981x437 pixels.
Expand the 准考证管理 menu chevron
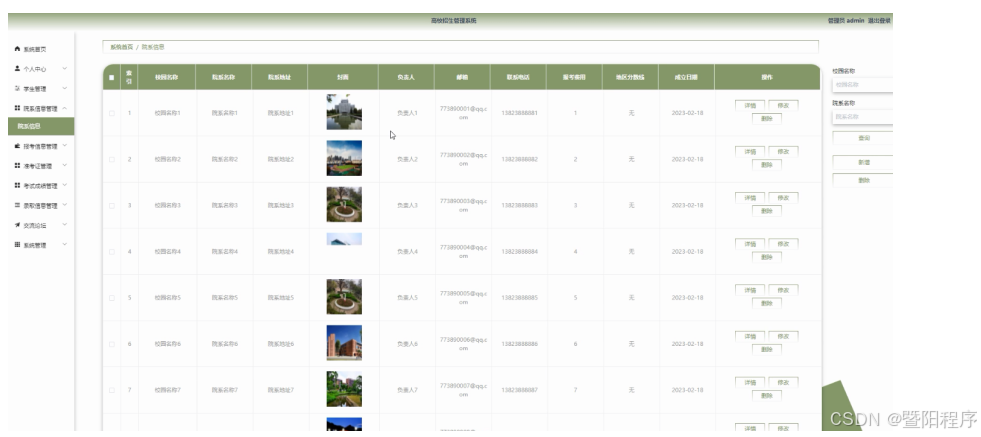[64, 166]
